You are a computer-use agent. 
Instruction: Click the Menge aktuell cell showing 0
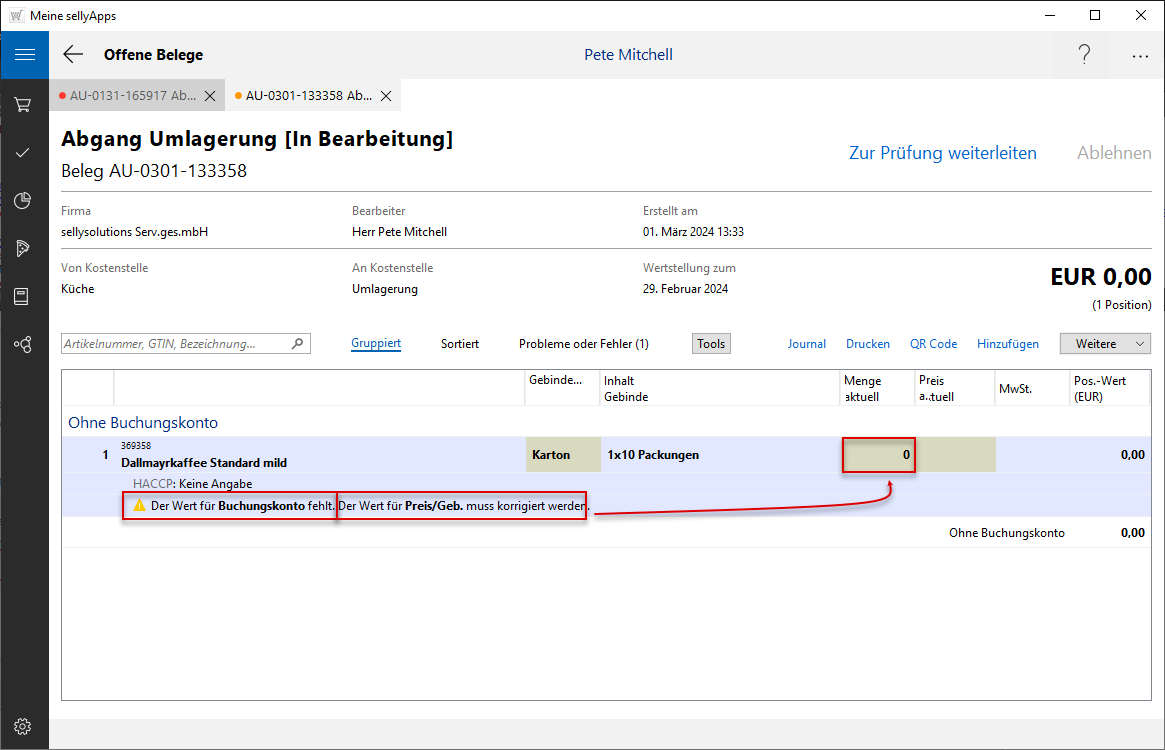[x=879, y=455]
